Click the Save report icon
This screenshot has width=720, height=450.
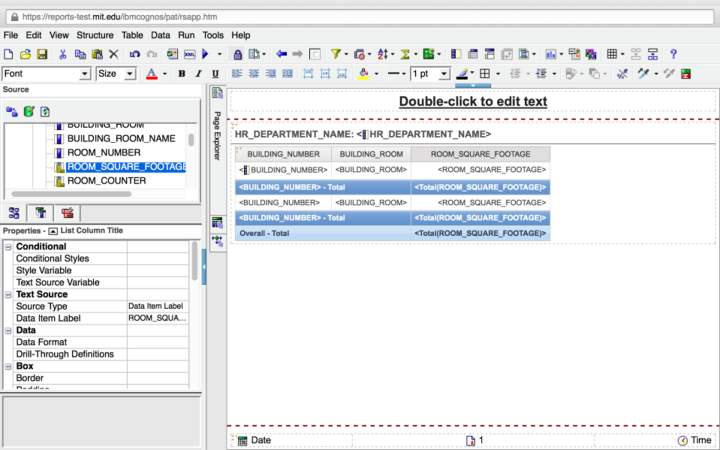[x=42, y=54]
